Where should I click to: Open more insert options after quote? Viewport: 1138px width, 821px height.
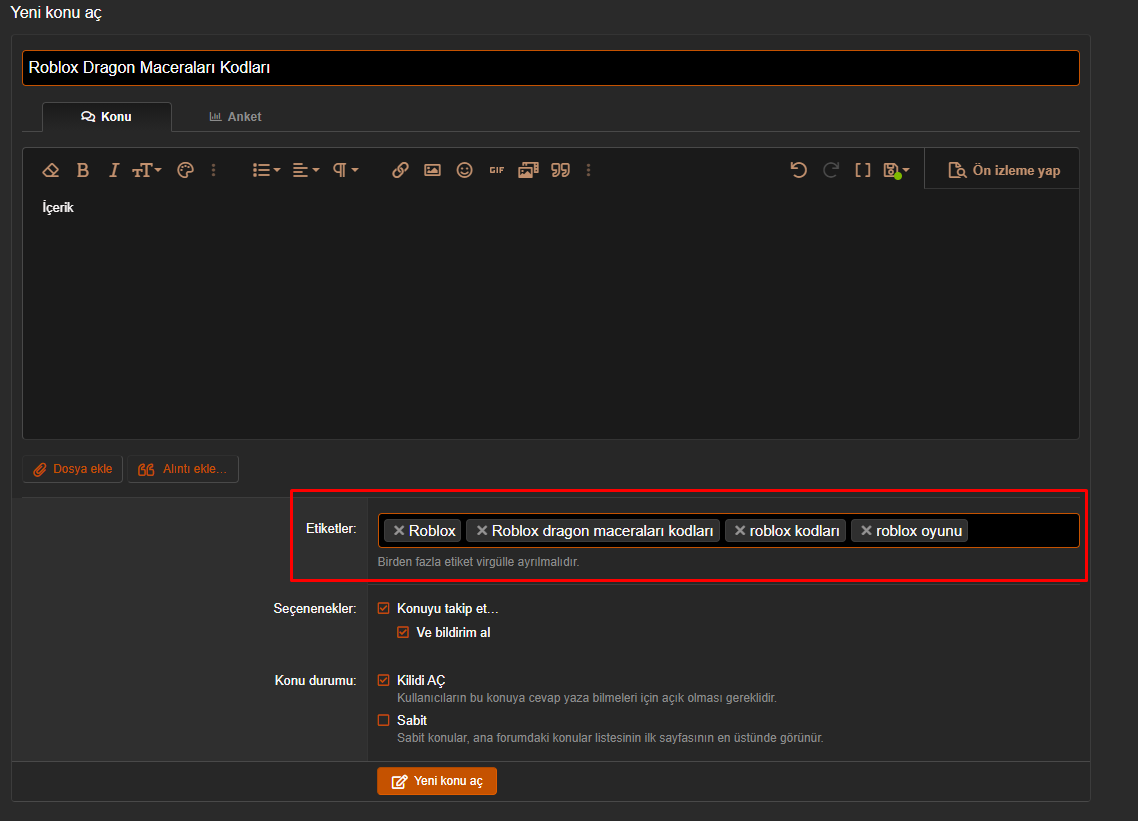point(589,170)
